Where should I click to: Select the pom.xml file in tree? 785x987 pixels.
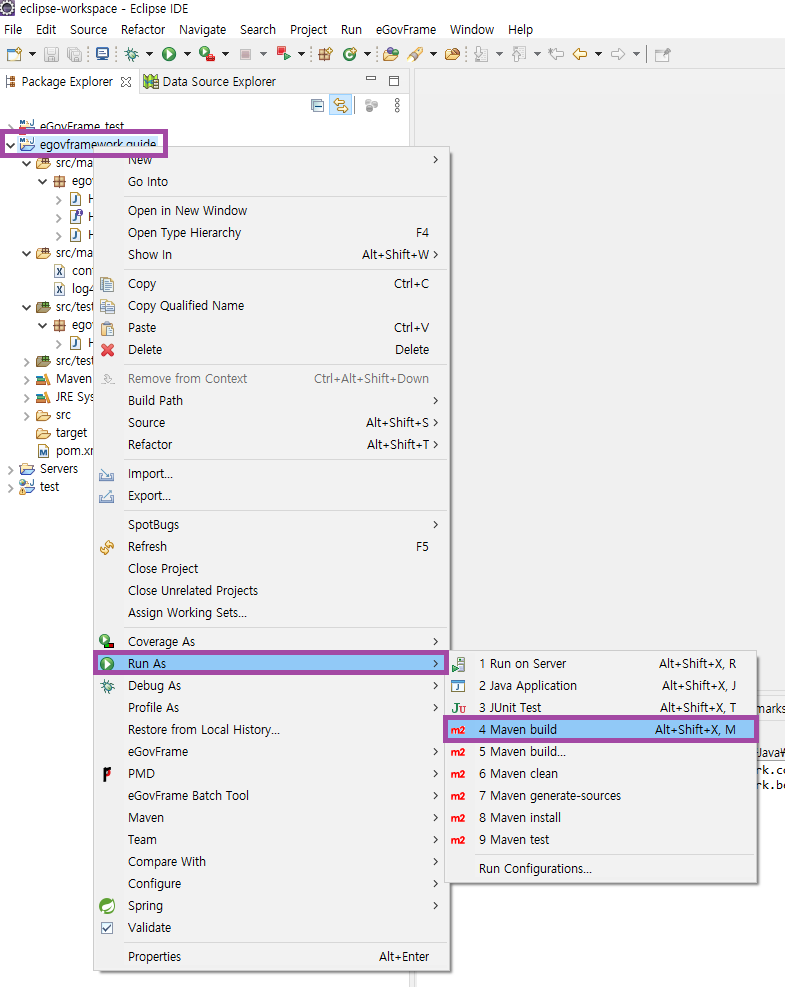tap(74, 451)
